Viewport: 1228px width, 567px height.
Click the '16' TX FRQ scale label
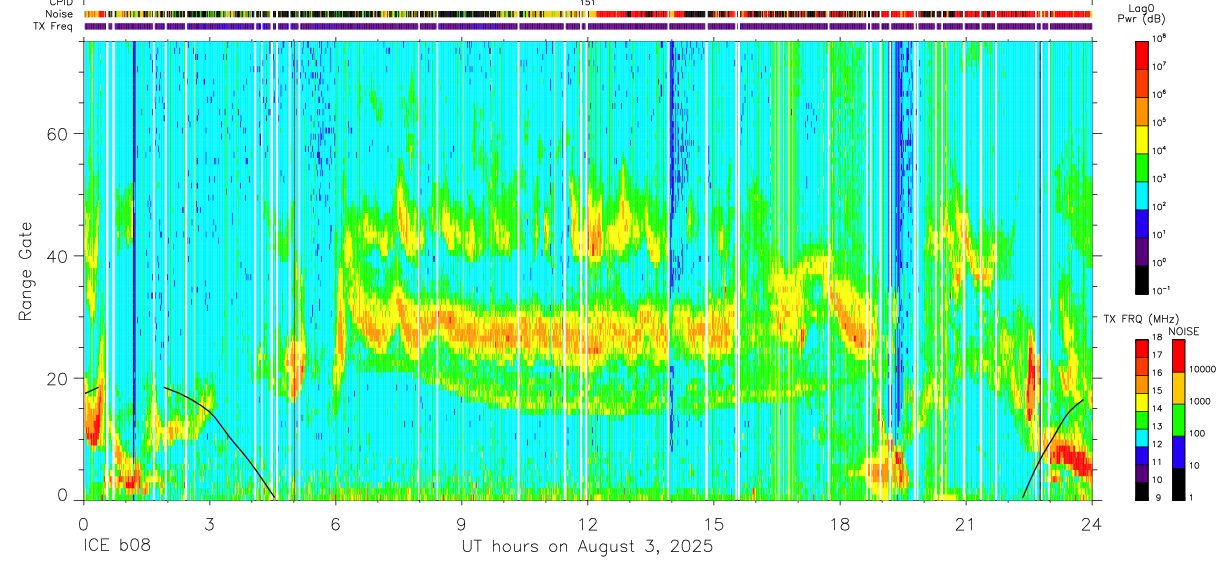[1159, 372]
